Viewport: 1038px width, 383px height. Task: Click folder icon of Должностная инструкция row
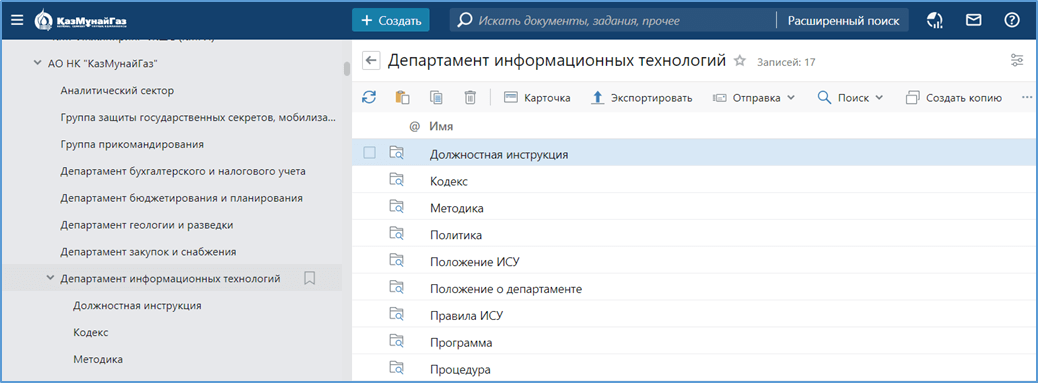397,153
